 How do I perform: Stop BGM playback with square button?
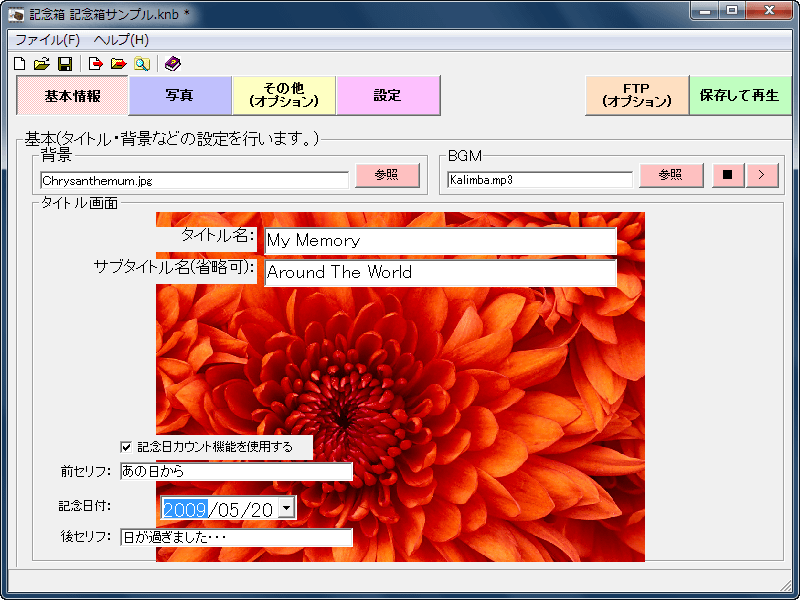pos(728,176)
